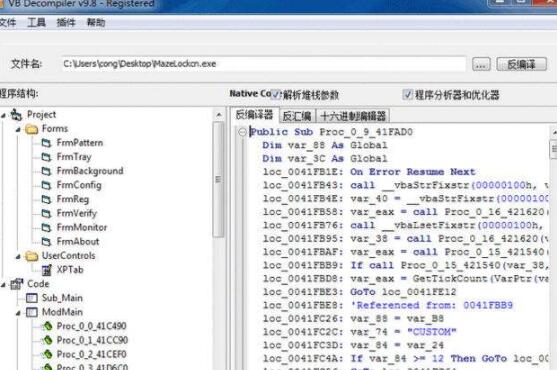557x370 pixels.
Task: Switch to the 十六进制编辑器 tab
Action: coord(353,116)
